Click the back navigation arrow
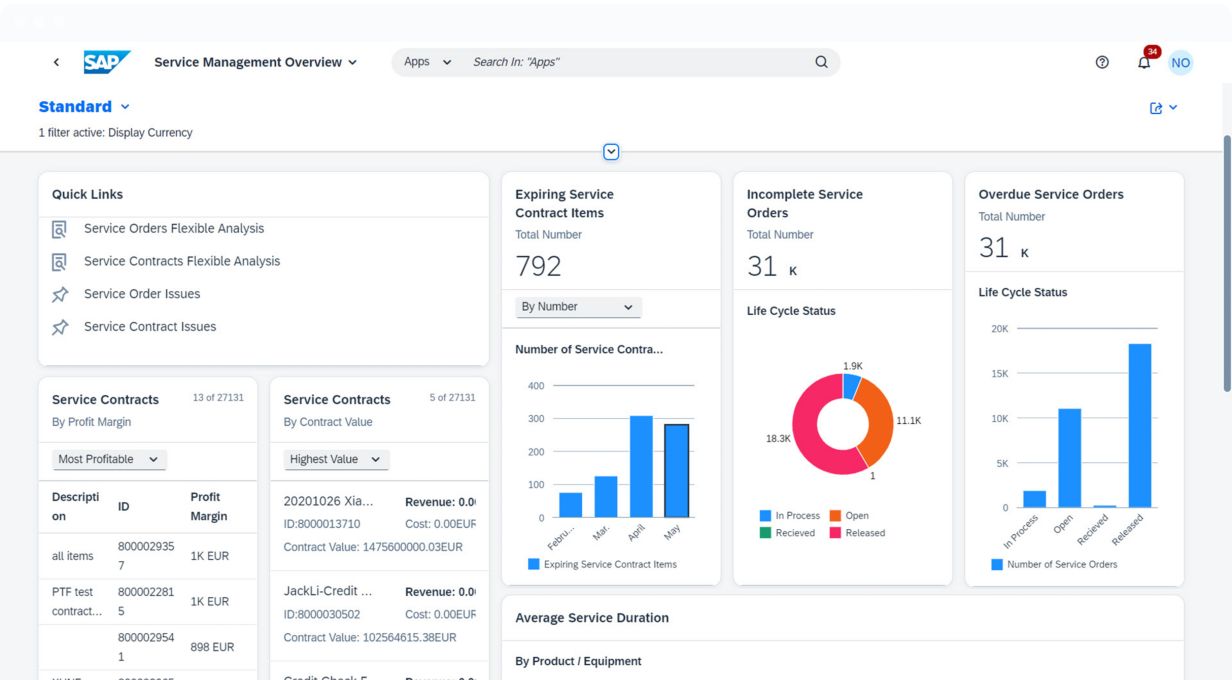The image size is (1232, 680). tap(56, 62)
